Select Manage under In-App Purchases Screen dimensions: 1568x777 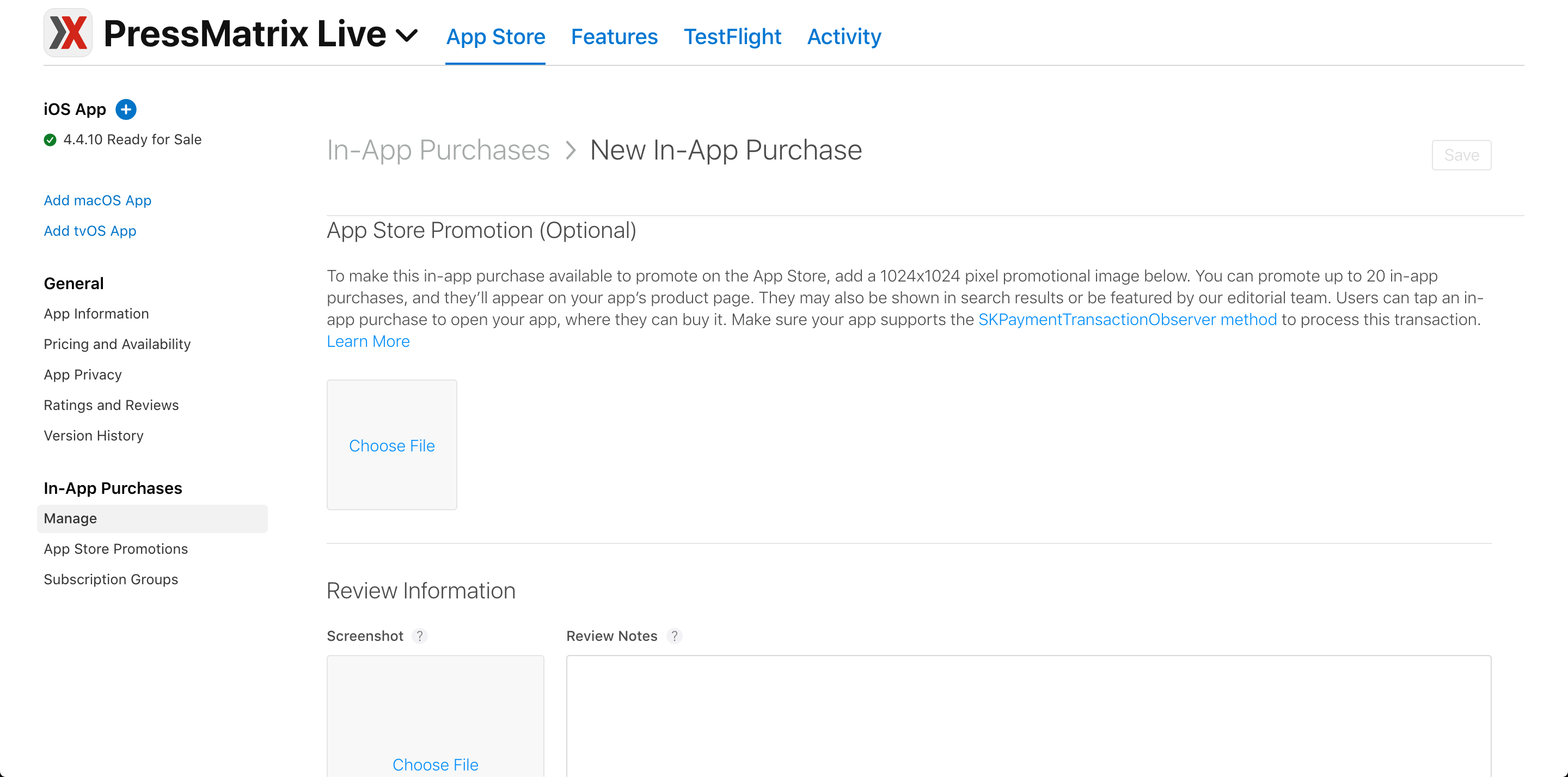152,518
